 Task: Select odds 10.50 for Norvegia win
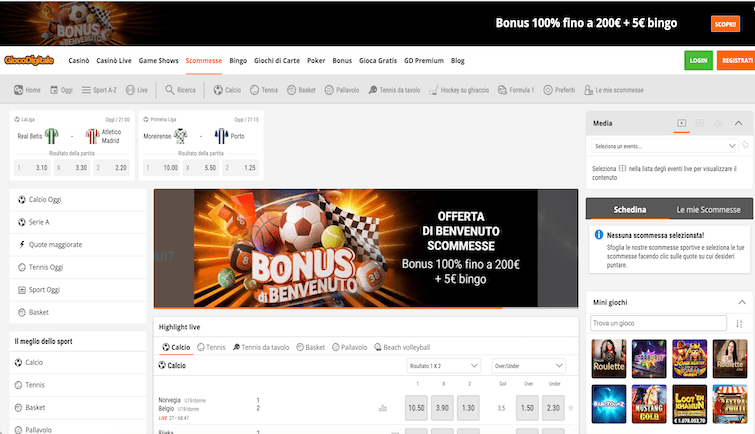[416, 408]
